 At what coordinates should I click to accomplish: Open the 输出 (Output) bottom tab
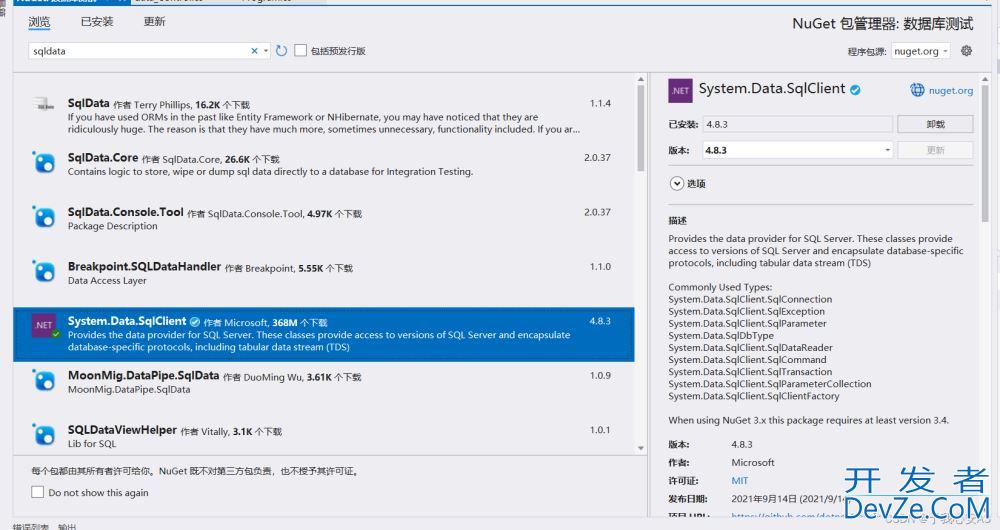[x=67, y=527]
